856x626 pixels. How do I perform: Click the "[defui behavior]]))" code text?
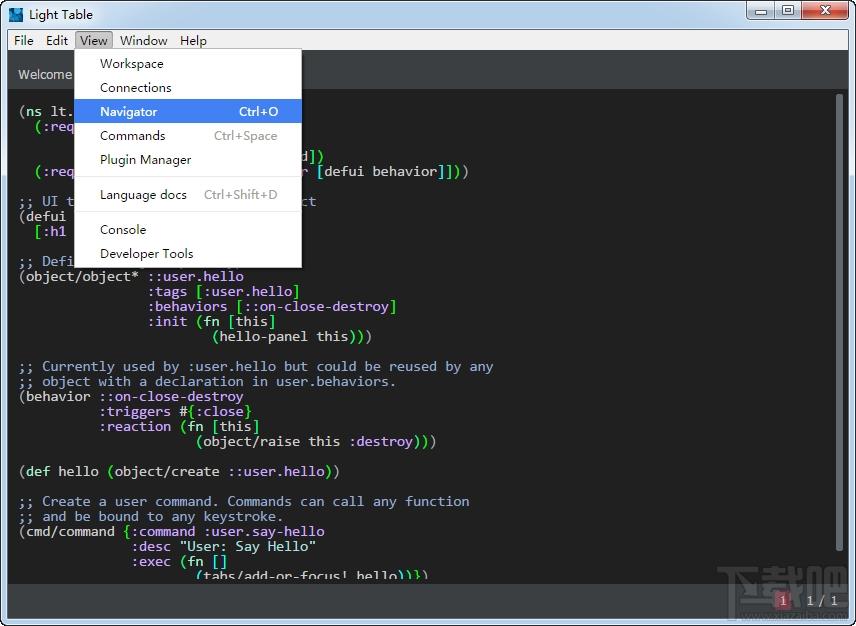click(x=393, y=171)
